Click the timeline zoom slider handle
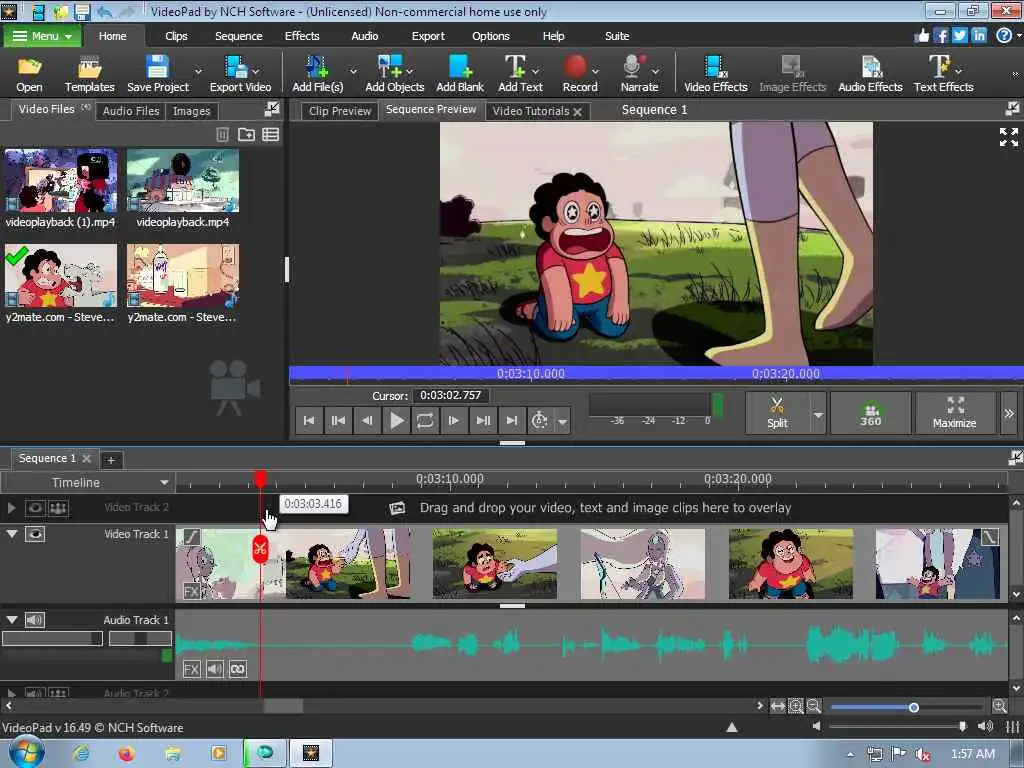1024x768 pixels. [914, 707]
